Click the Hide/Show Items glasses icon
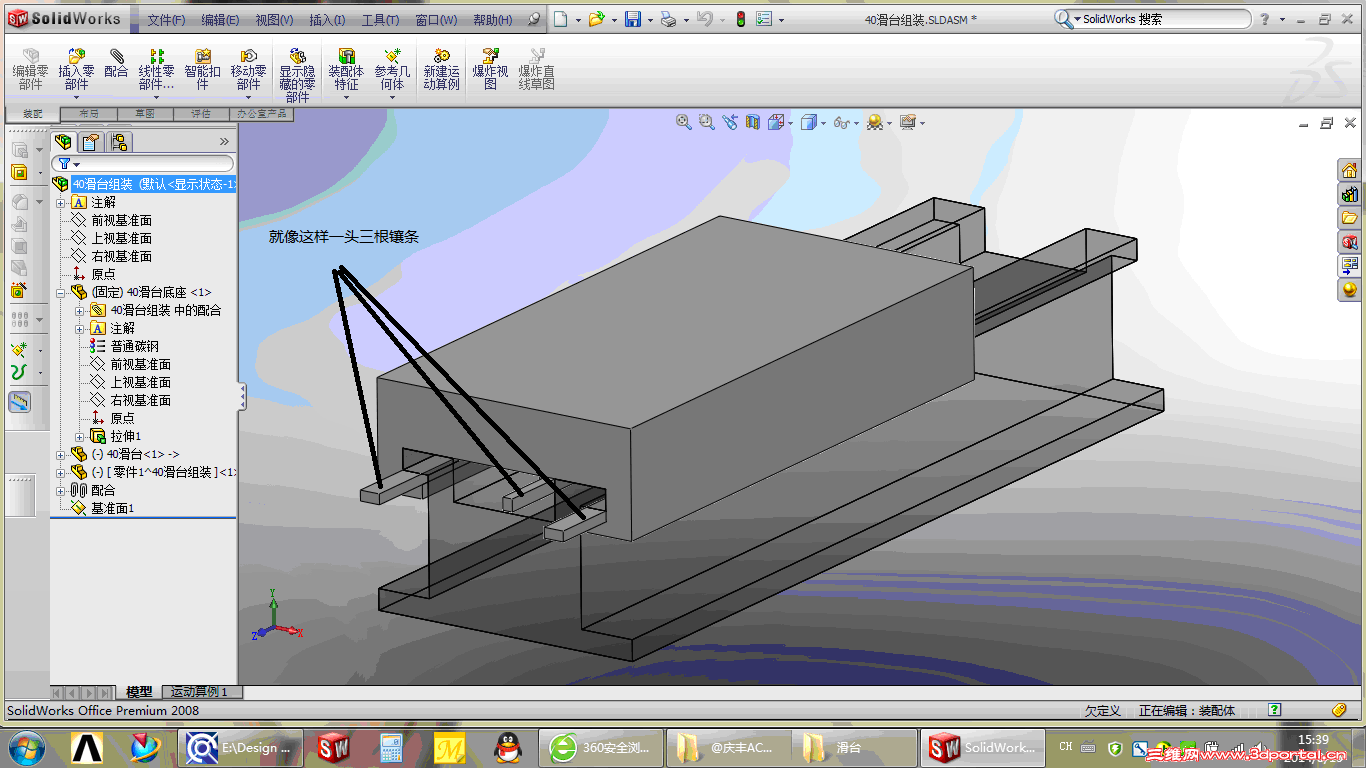Screen dimensions: 1366x768 click(841, 122)
